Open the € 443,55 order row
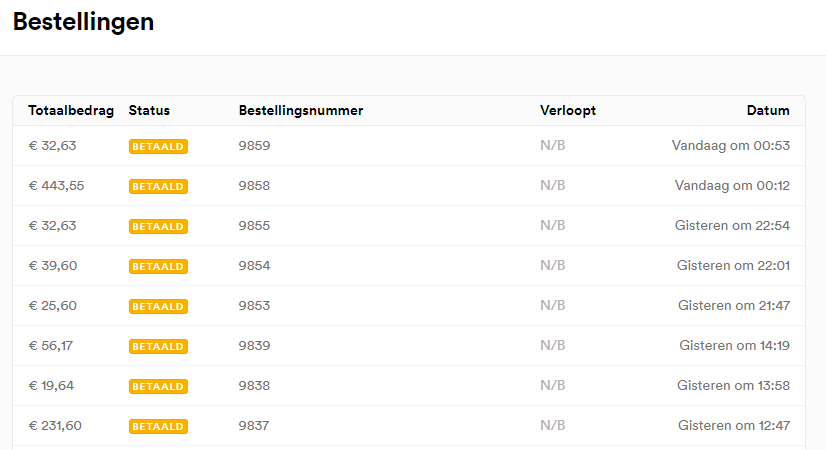Viewport: 826px width, 450px height. click(409, 185)
